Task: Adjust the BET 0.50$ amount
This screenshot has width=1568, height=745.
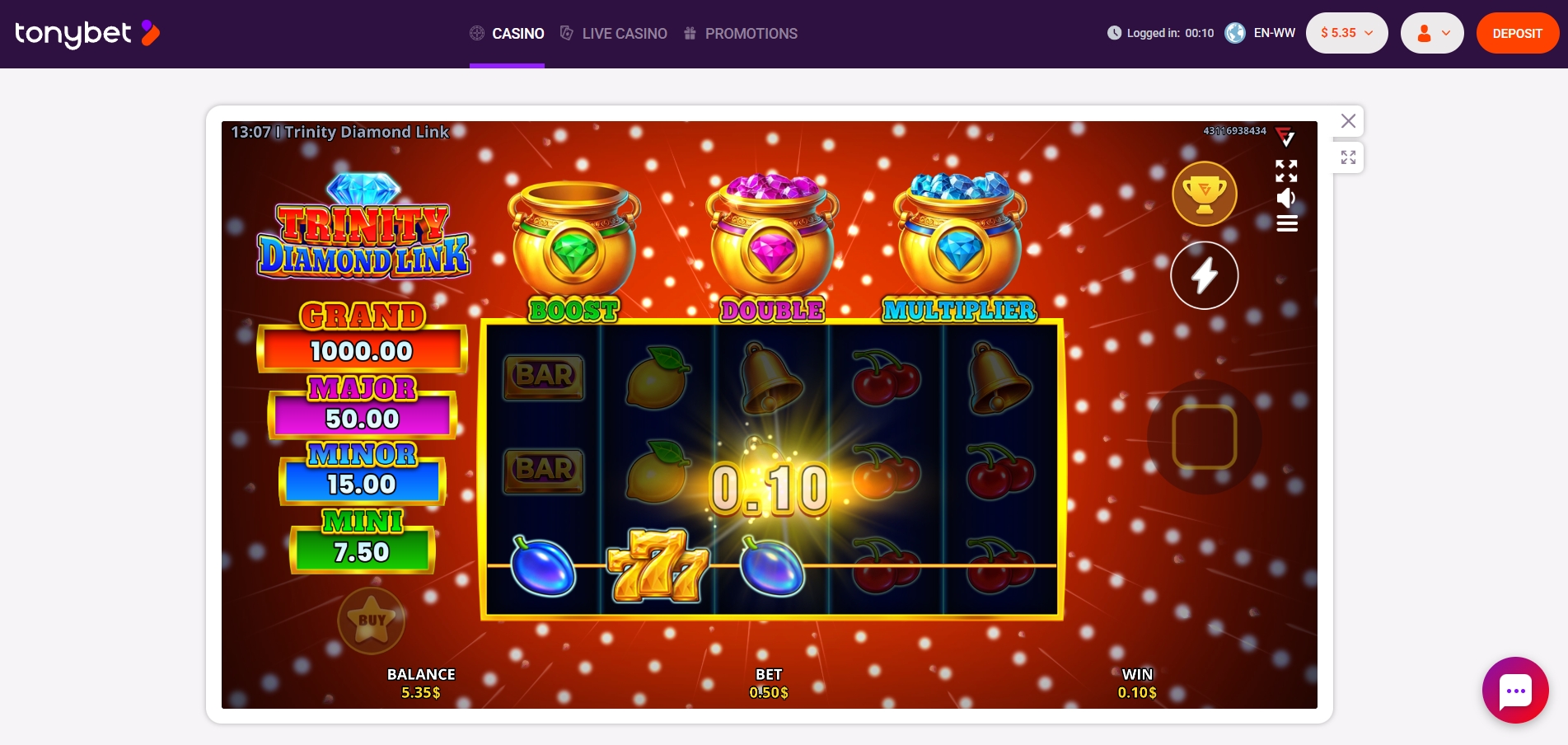Action: pyautogui.click(x=769, y=684)
